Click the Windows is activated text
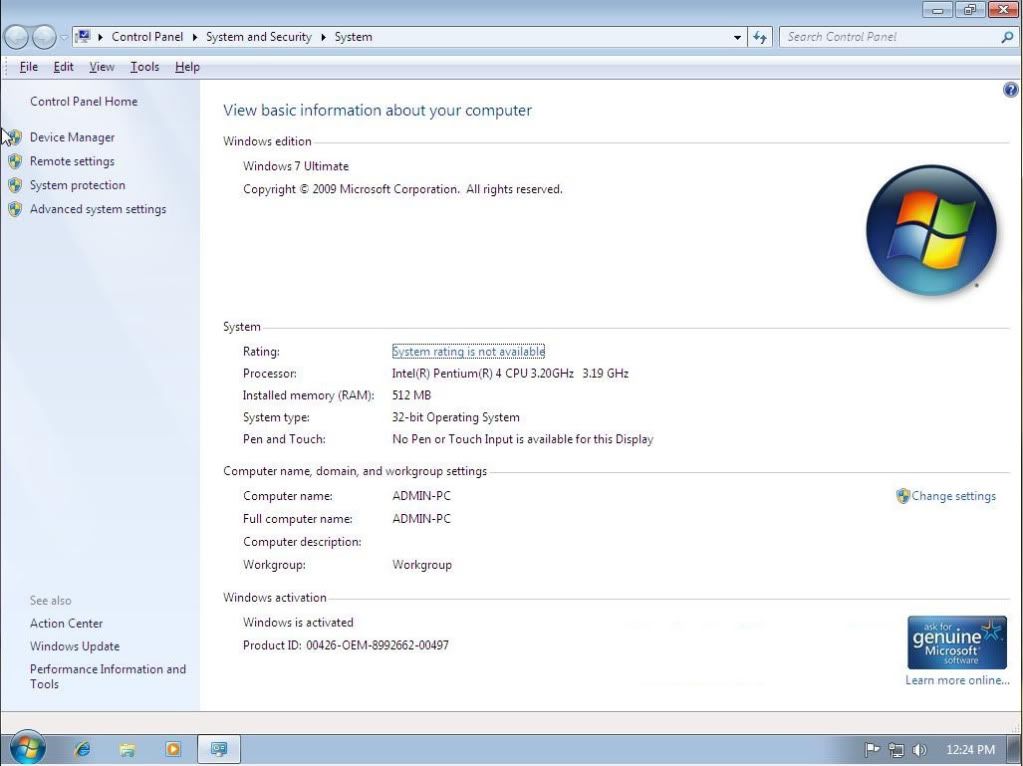Image resolution: width=1023 pixels, height=766 pixels. (x=298, y=622)
